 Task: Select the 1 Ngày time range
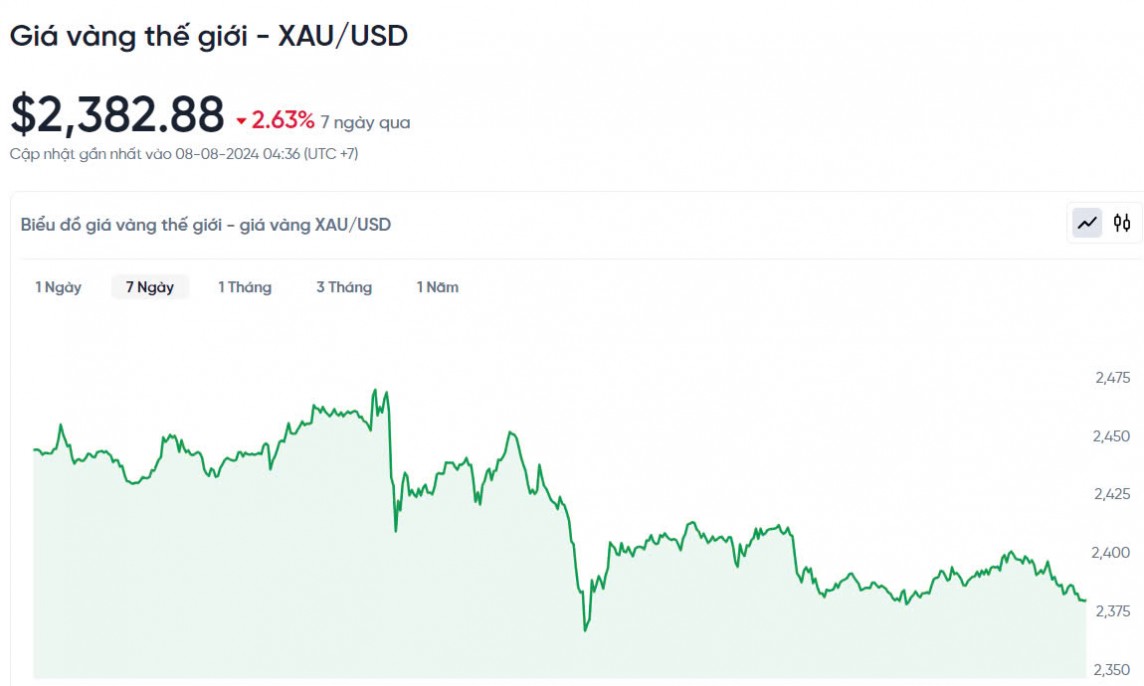pyautogui.click(x=58, y=287)
